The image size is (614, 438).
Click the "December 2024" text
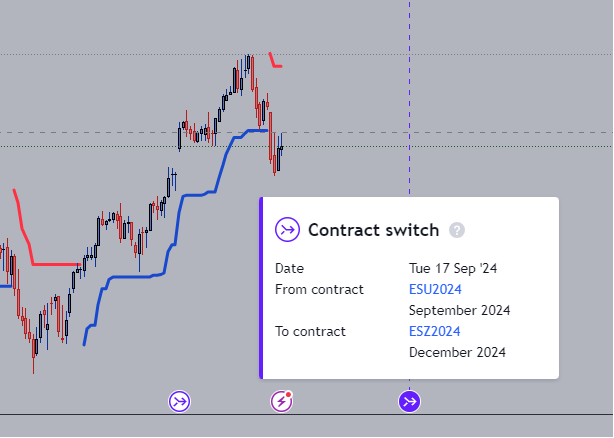click(x=457, y=352)
